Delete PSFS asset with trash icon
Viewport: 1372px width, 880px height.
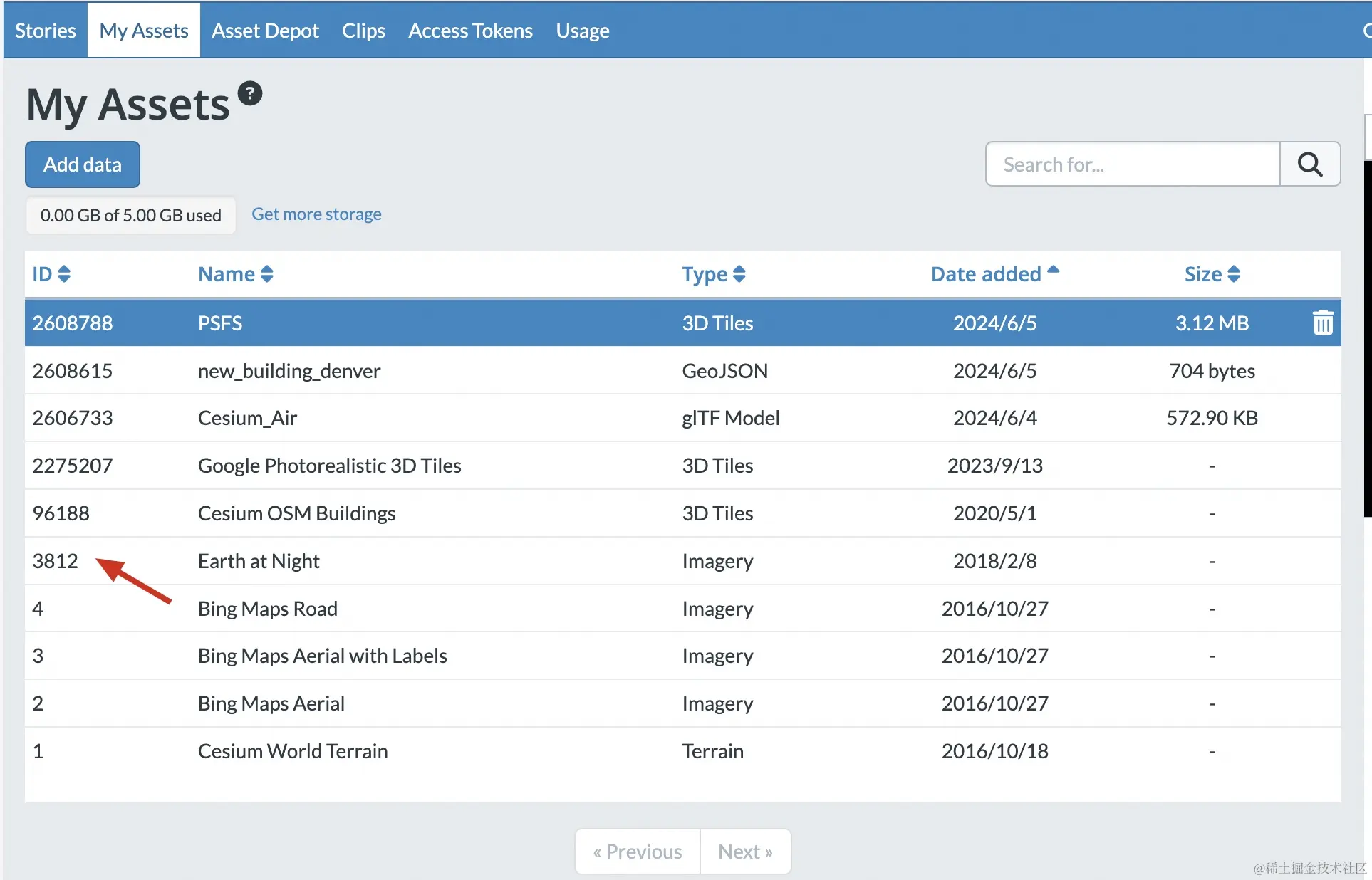pos(1323,323)
